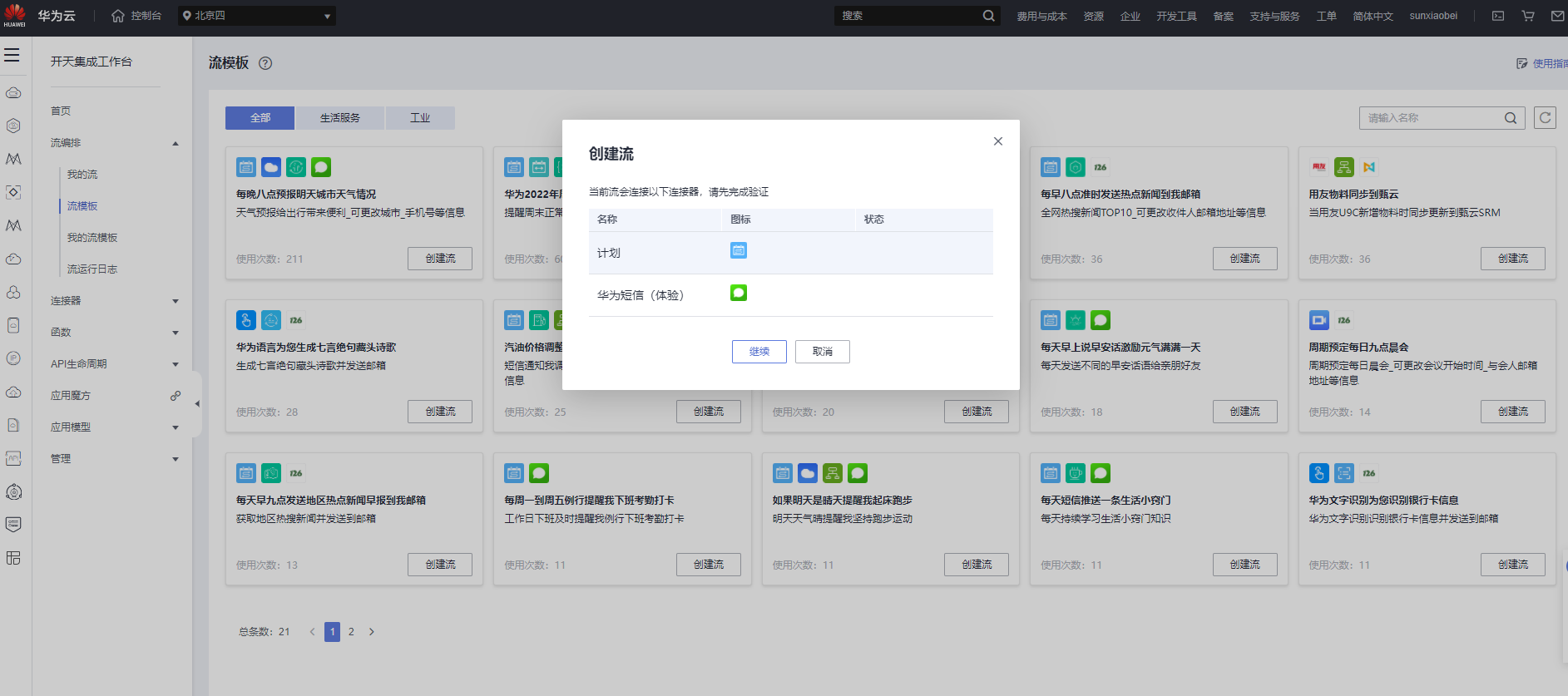Open 我的流模板 in the sidebar
This screenshot has height=696, width=1568.
pyautogui.click(x=92, y=238)
